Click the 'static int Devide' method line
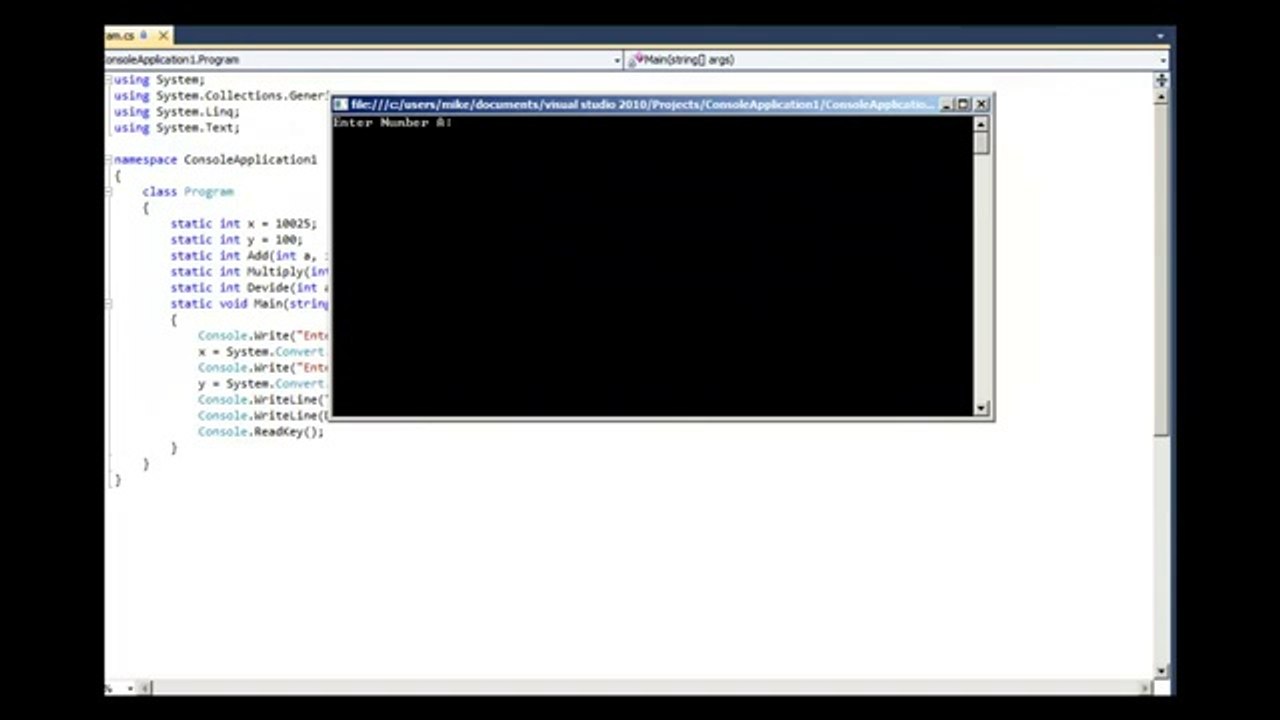Viewport: 1280px width, 720px height. (x=250, y=288)
